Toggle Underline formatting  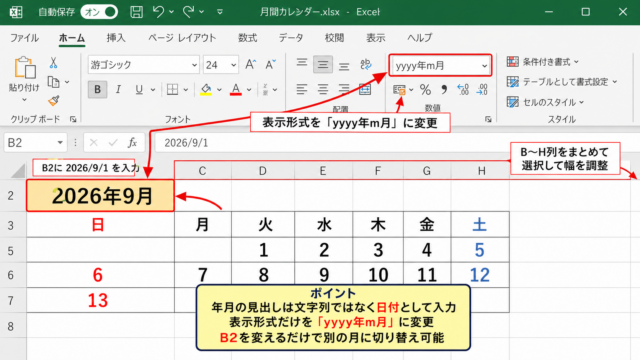click(x=139, y=89)
